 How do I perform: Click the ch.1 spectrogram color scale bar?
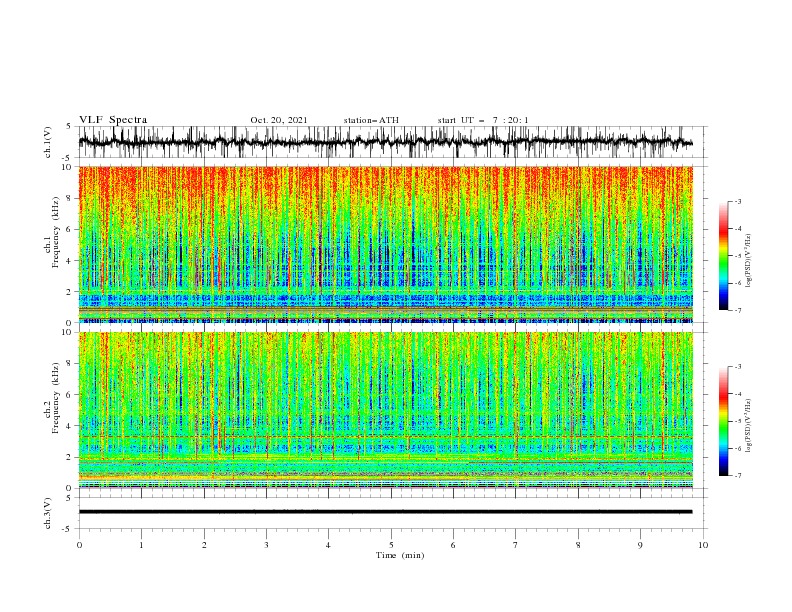(723, 256)
